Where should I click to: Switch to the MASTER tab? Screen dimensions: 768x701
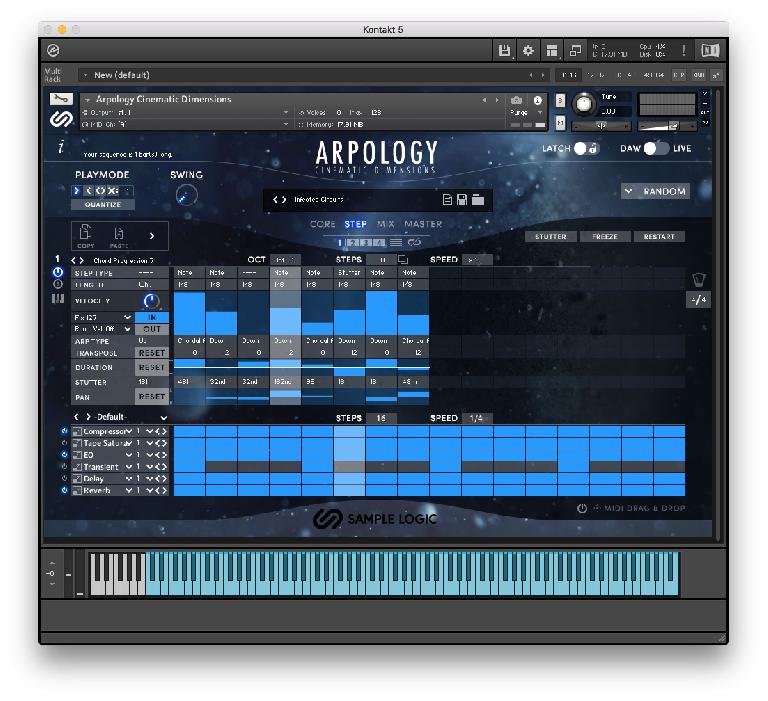coord(423,224)
